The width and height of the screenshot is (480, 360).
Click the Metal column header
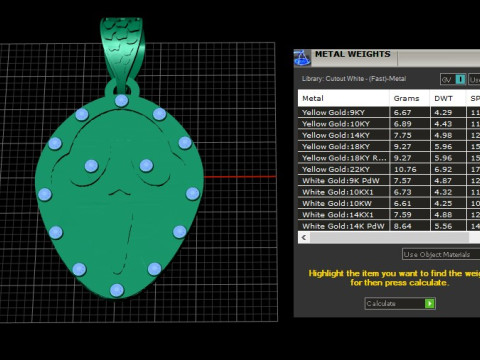click(x=343, y=98)
